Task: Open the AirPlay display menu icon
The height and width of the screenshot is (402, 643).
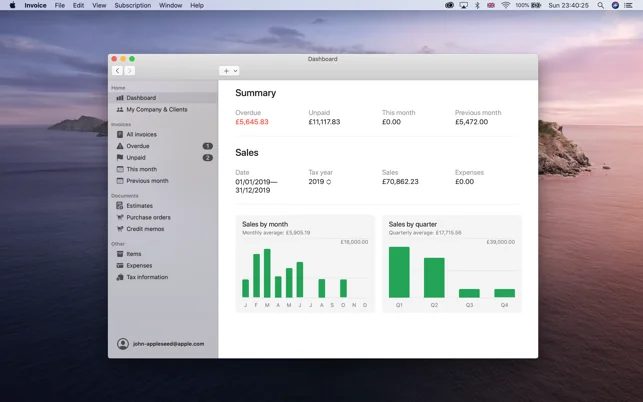Action: point(463,5)
